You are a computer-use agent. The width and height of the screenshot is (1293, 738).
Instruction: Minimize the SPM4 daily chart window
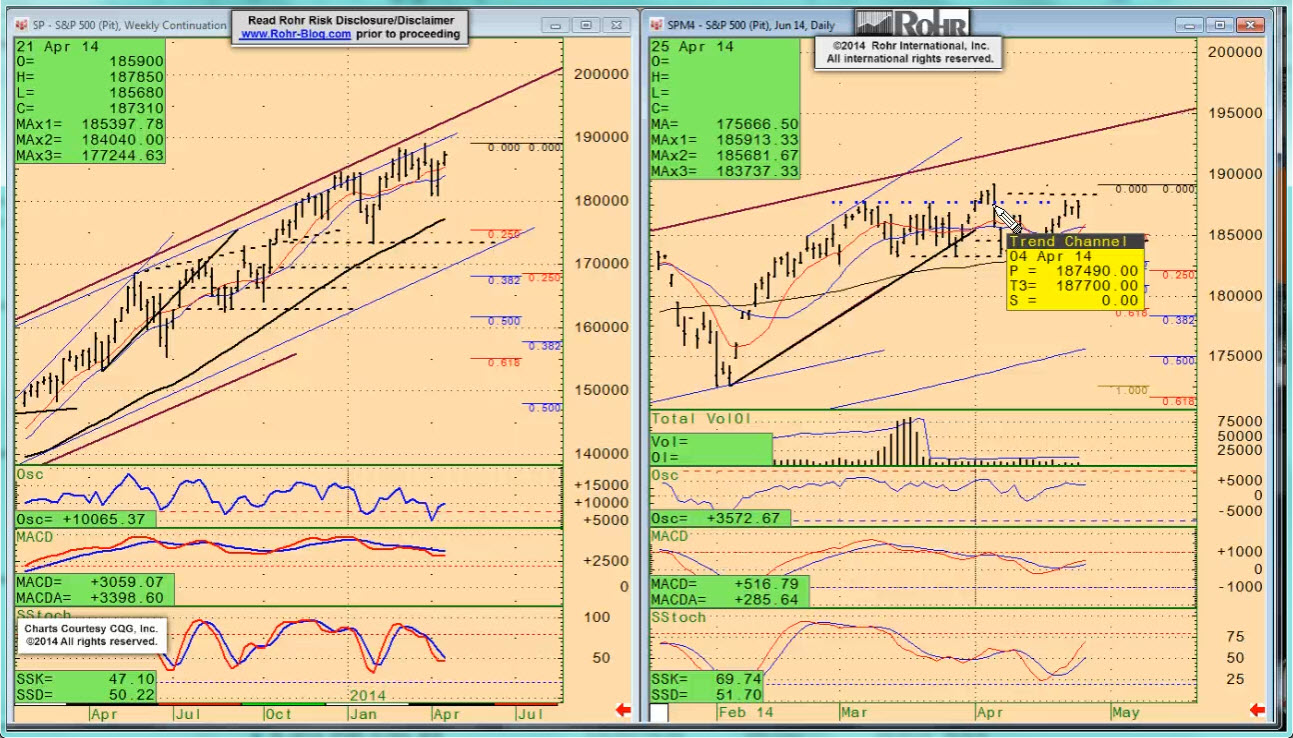[x=1190, y=25]
